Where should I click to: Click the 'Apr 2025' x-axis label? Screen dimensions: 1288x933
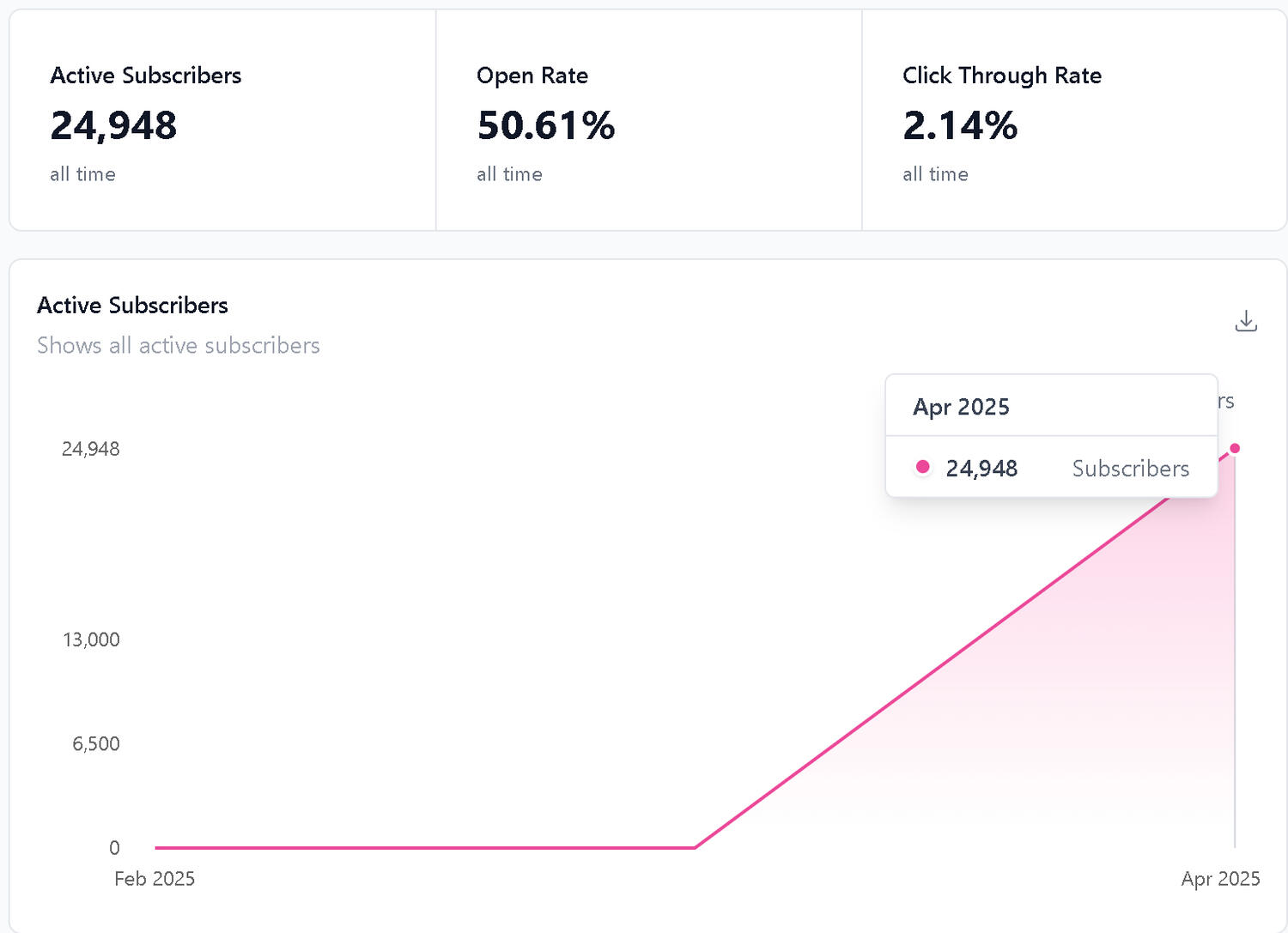[1220, 879]
